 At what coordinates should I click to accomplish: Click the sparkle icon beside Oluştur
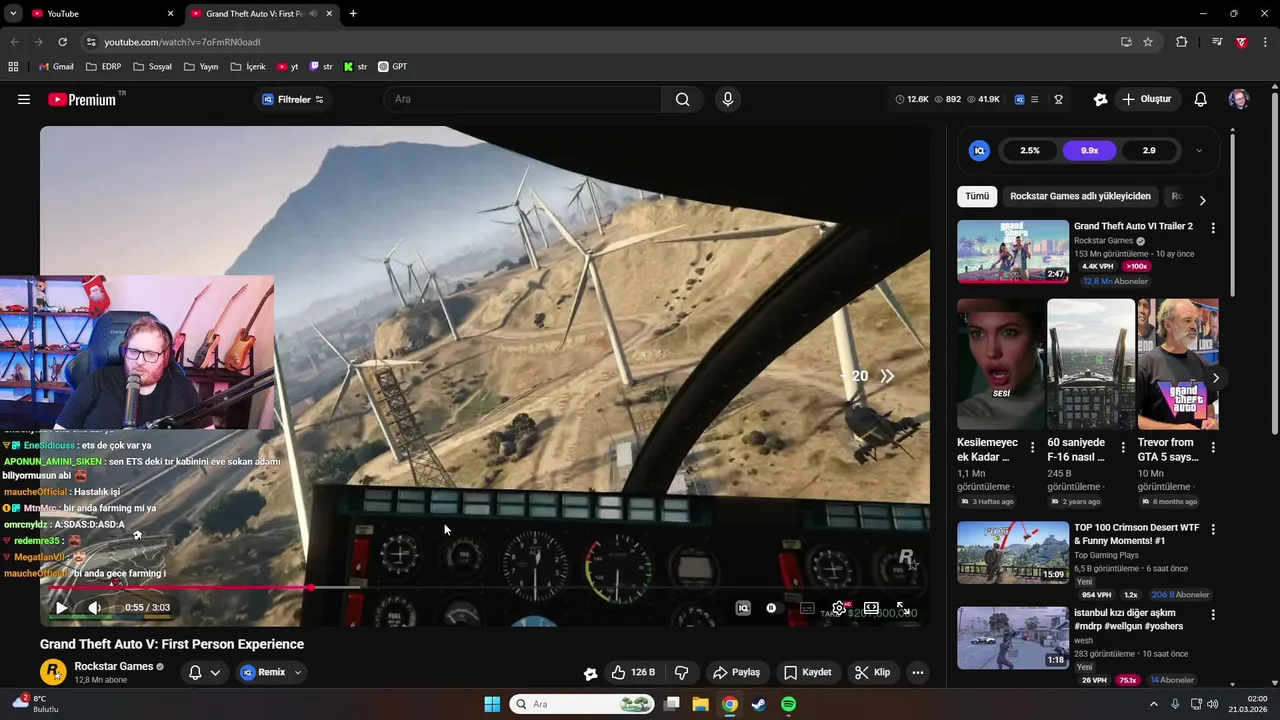point(1100,99)
